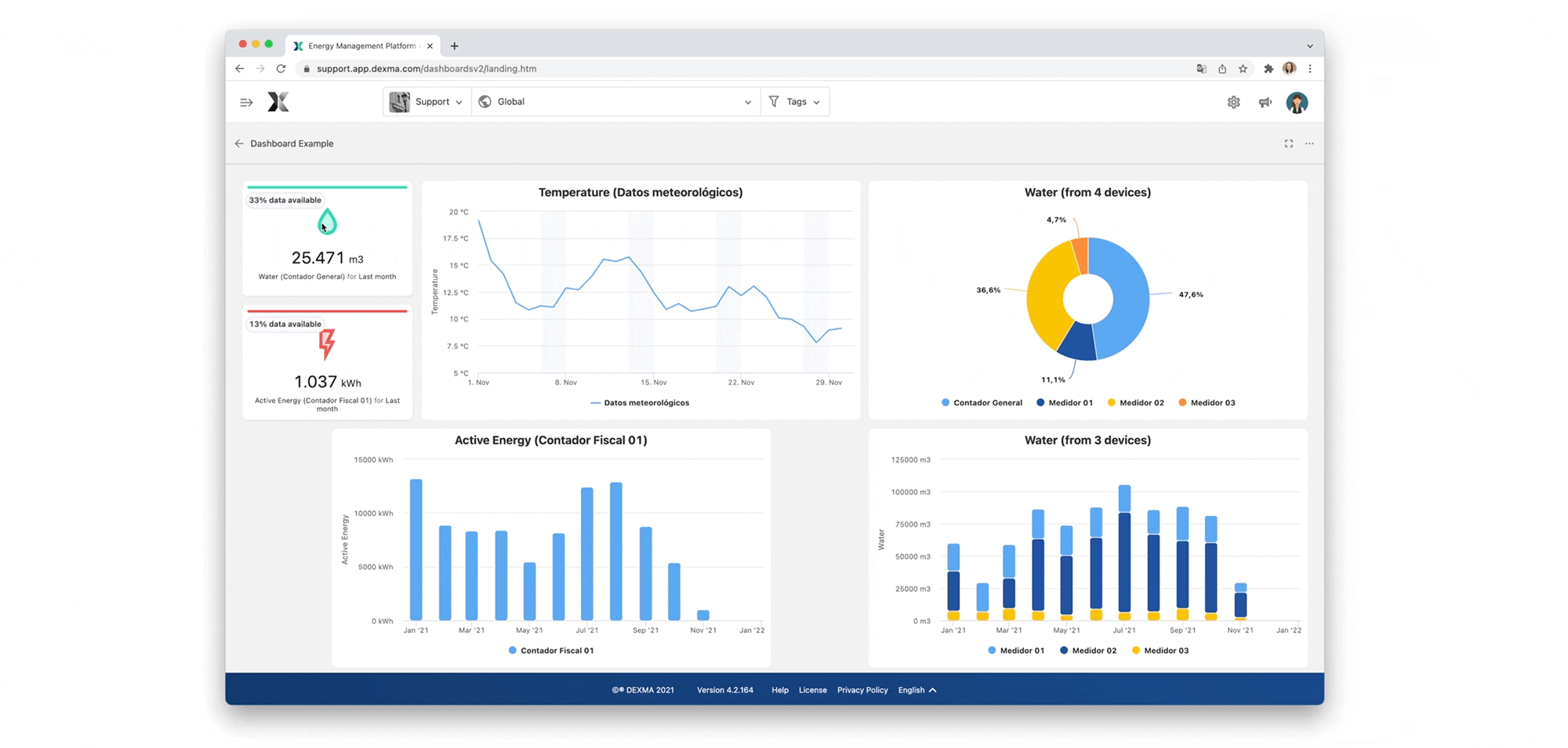Reload the browser page
Image resolution: width=1568 pixels, height=748 pixels.
[x=281, y=69]
